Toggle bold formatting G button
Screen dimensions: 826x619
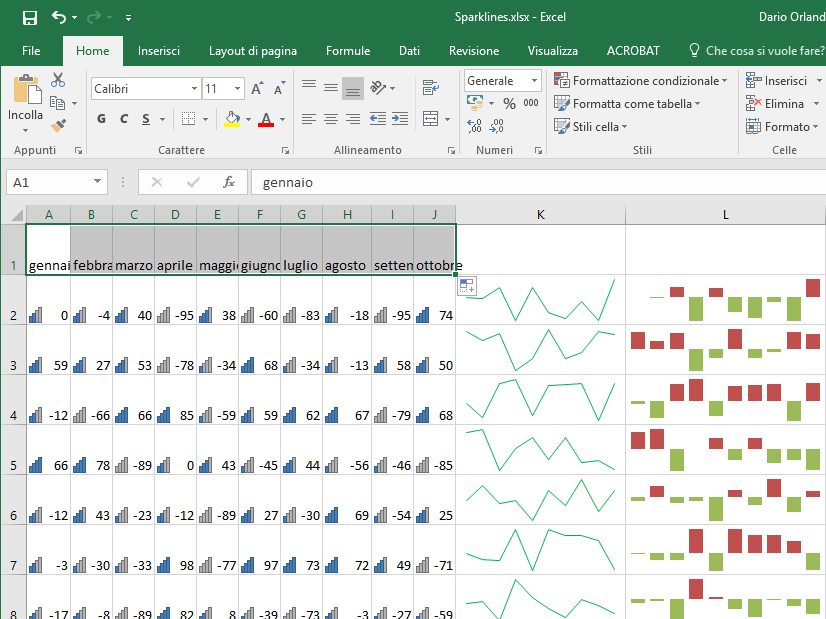[x=101, y=119]
